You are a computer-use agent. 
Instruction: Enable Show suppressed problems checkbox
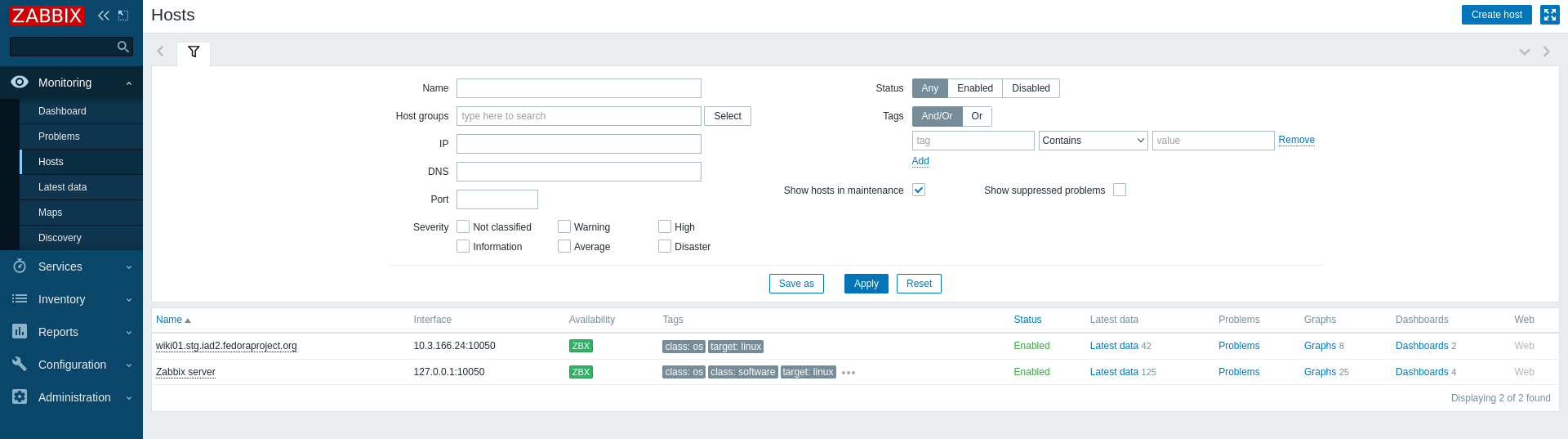tap(1120, 190)
